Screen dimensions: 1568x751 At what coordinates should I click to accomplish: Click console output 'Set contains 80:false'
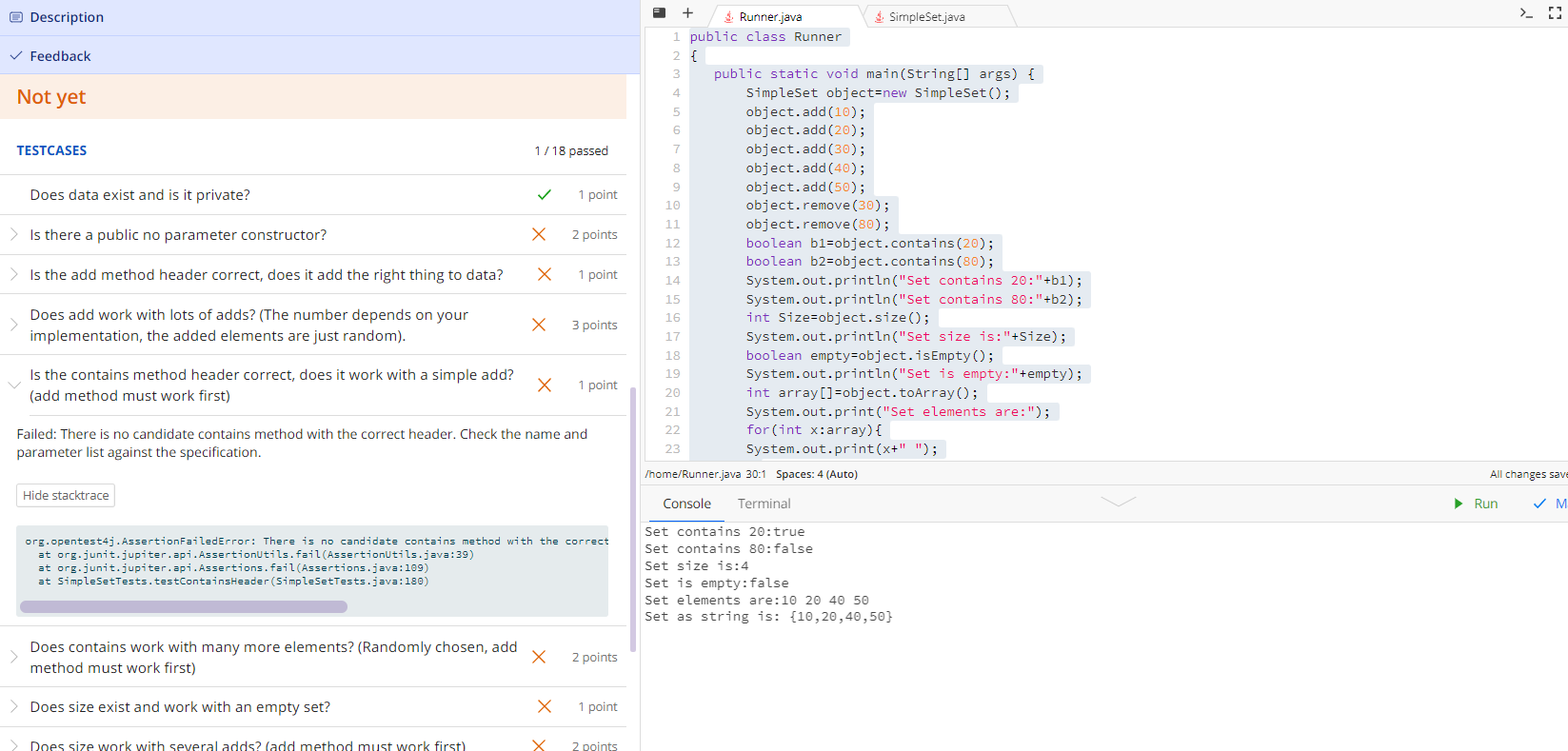(728, 549)
